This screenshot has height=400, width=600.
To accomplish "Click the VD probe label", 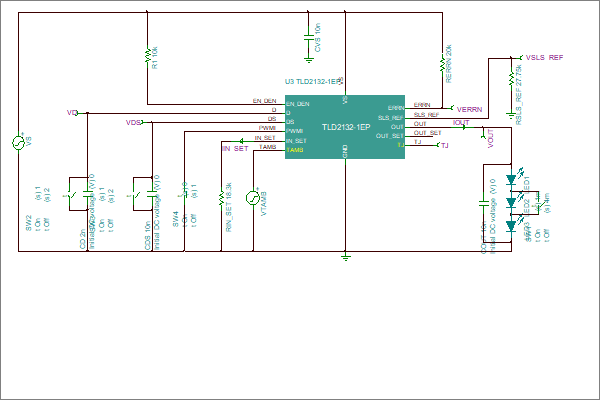I will point(72,113).
